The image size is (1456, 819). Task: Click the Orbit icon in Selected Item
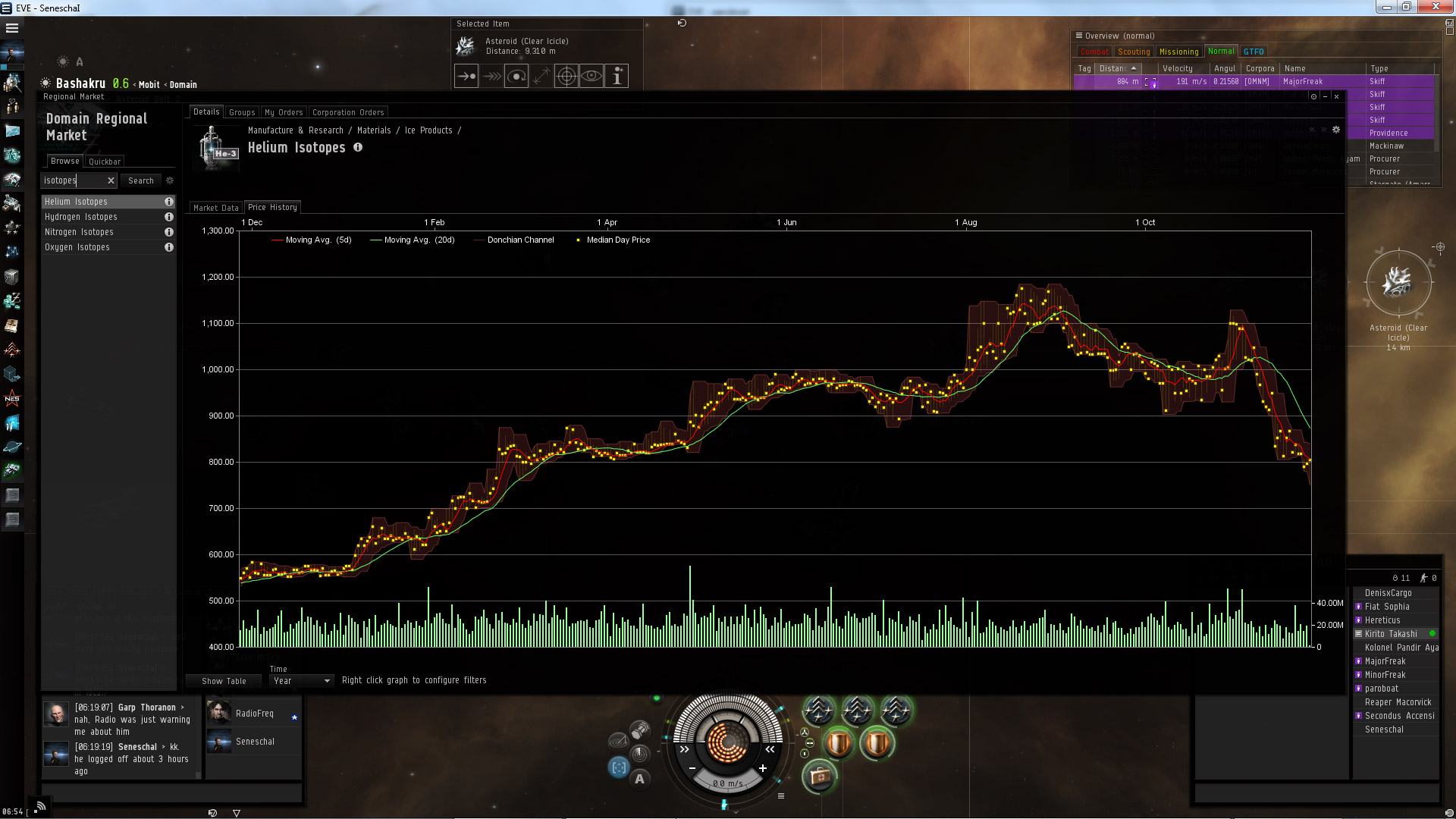pyautogui.click(x=516, y=76)
